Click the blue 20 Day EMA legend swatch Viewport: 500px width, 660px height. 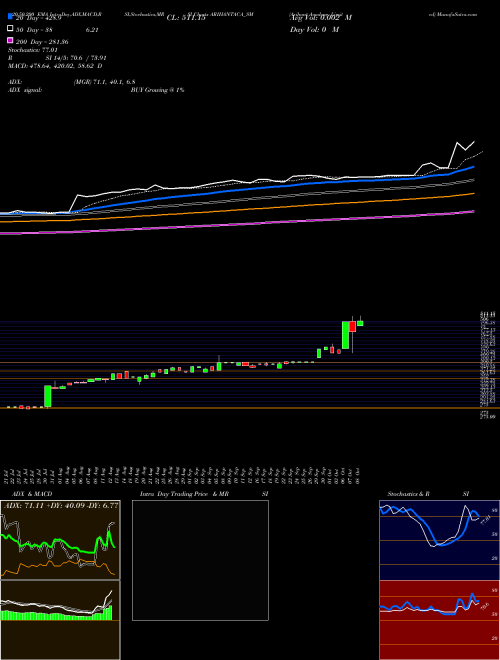point(10,17)
